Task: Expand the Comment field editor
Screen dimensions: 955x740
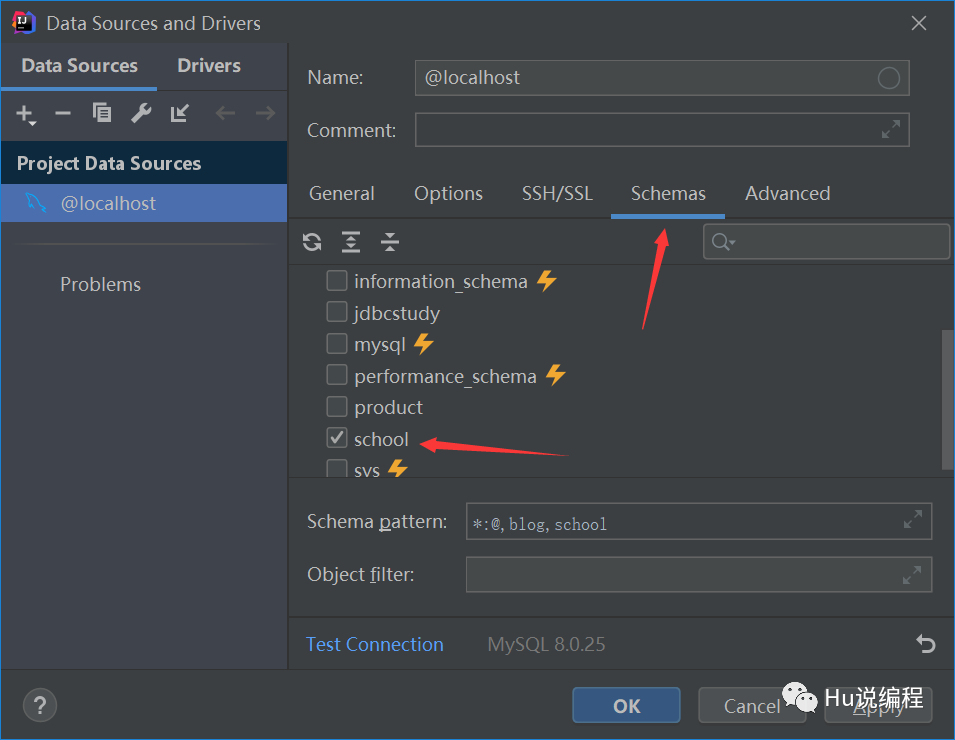Action: tap(890, 130)
